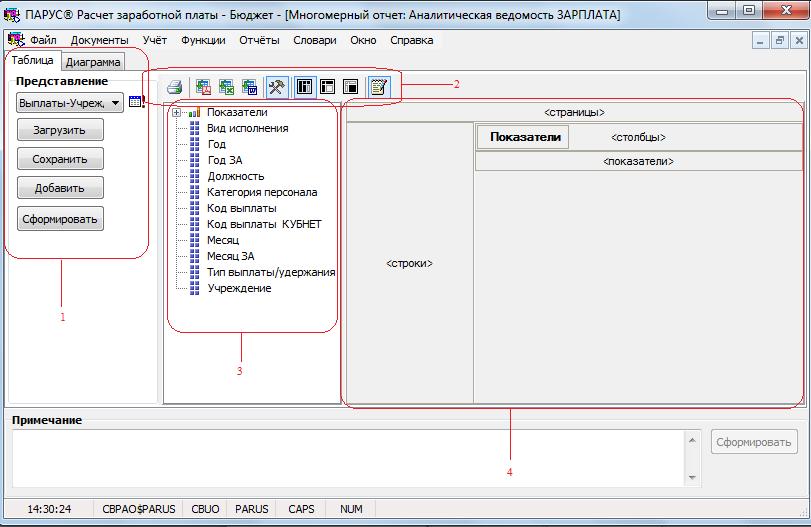This screenshot has height=527, width=811.
Task: Export the report to Excel
Action: (227, 87)
